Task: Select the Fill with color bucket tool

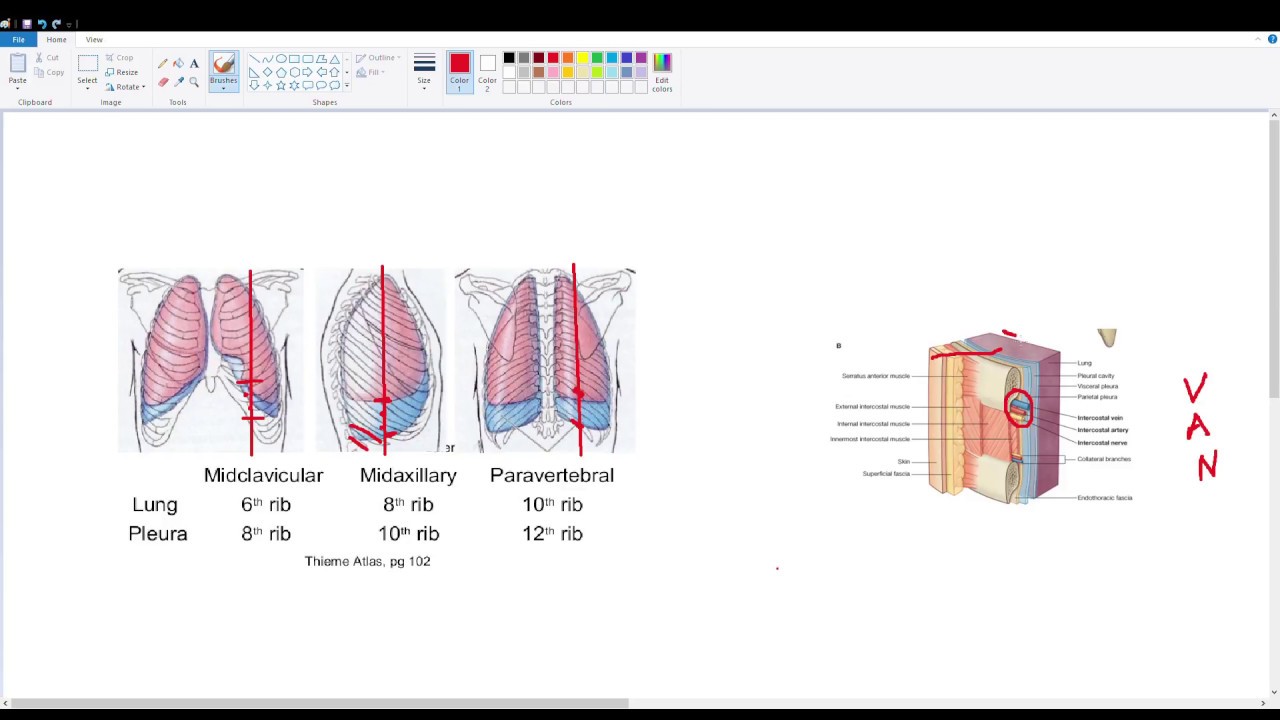Action: pos(178,63)
